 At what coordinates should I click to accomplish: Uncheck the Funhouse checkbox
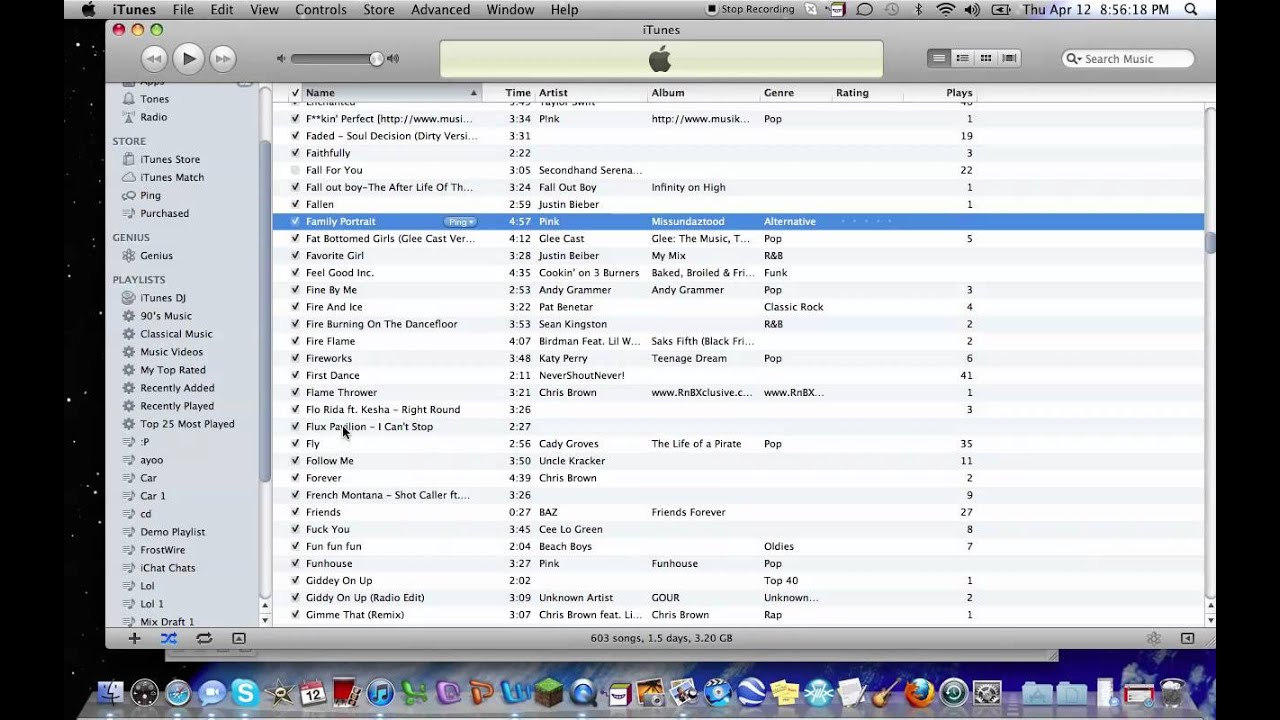point(295,563)
